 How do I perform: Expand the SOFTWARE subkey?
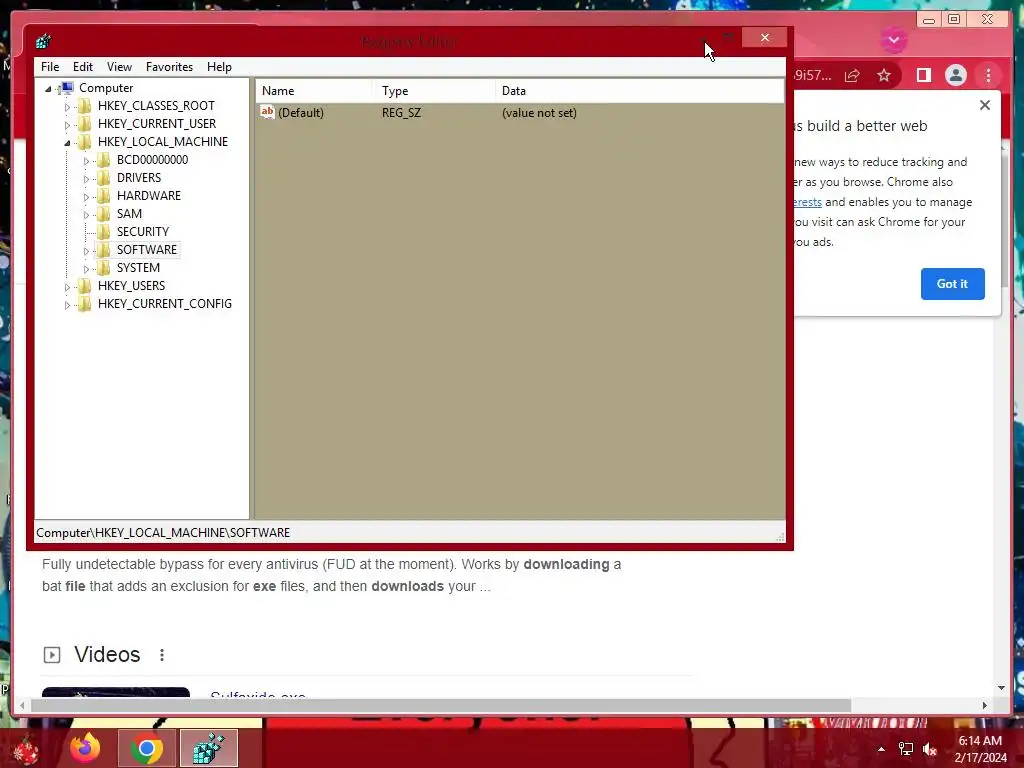click(x=86, y=251)
